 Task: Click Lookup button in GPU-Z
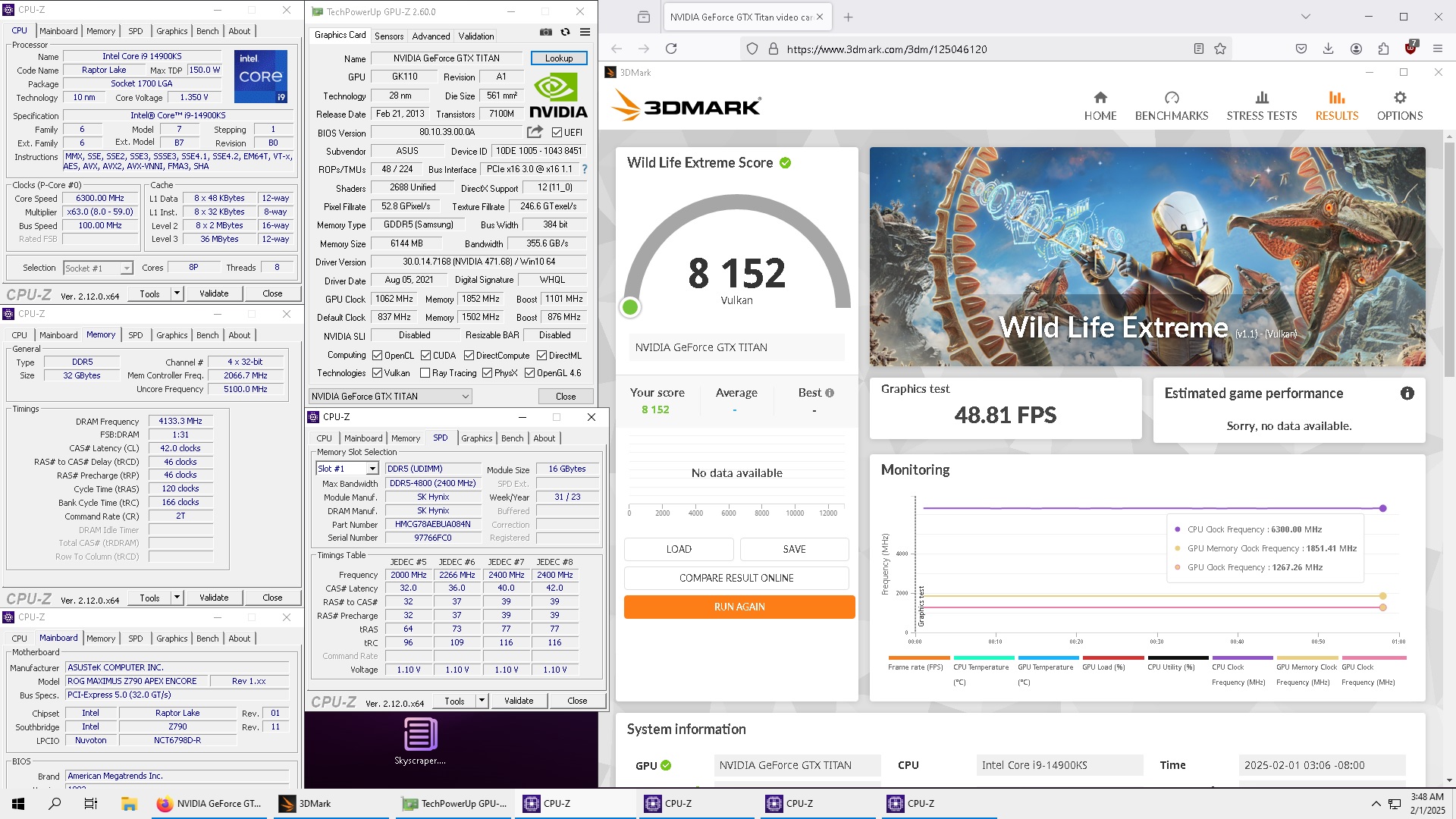click(559, 58)
